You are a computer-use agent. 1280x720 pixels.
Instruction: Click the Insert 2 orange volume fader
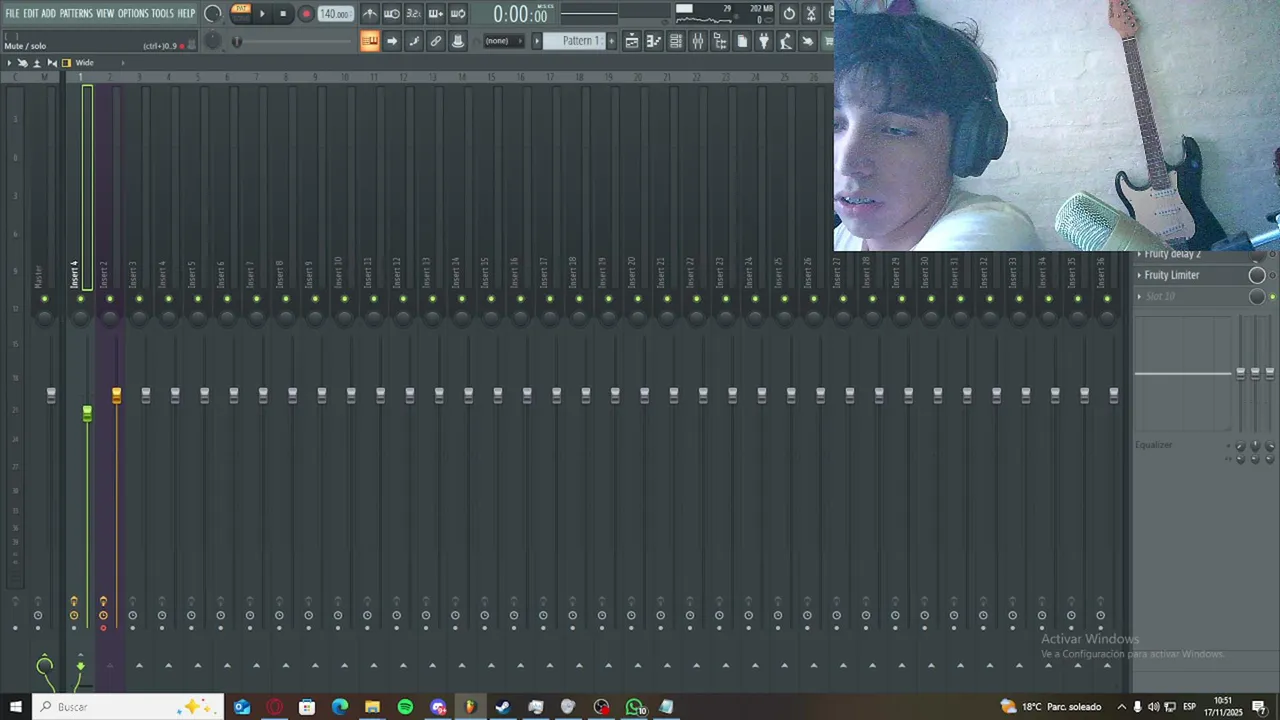(x=116, y=396)
